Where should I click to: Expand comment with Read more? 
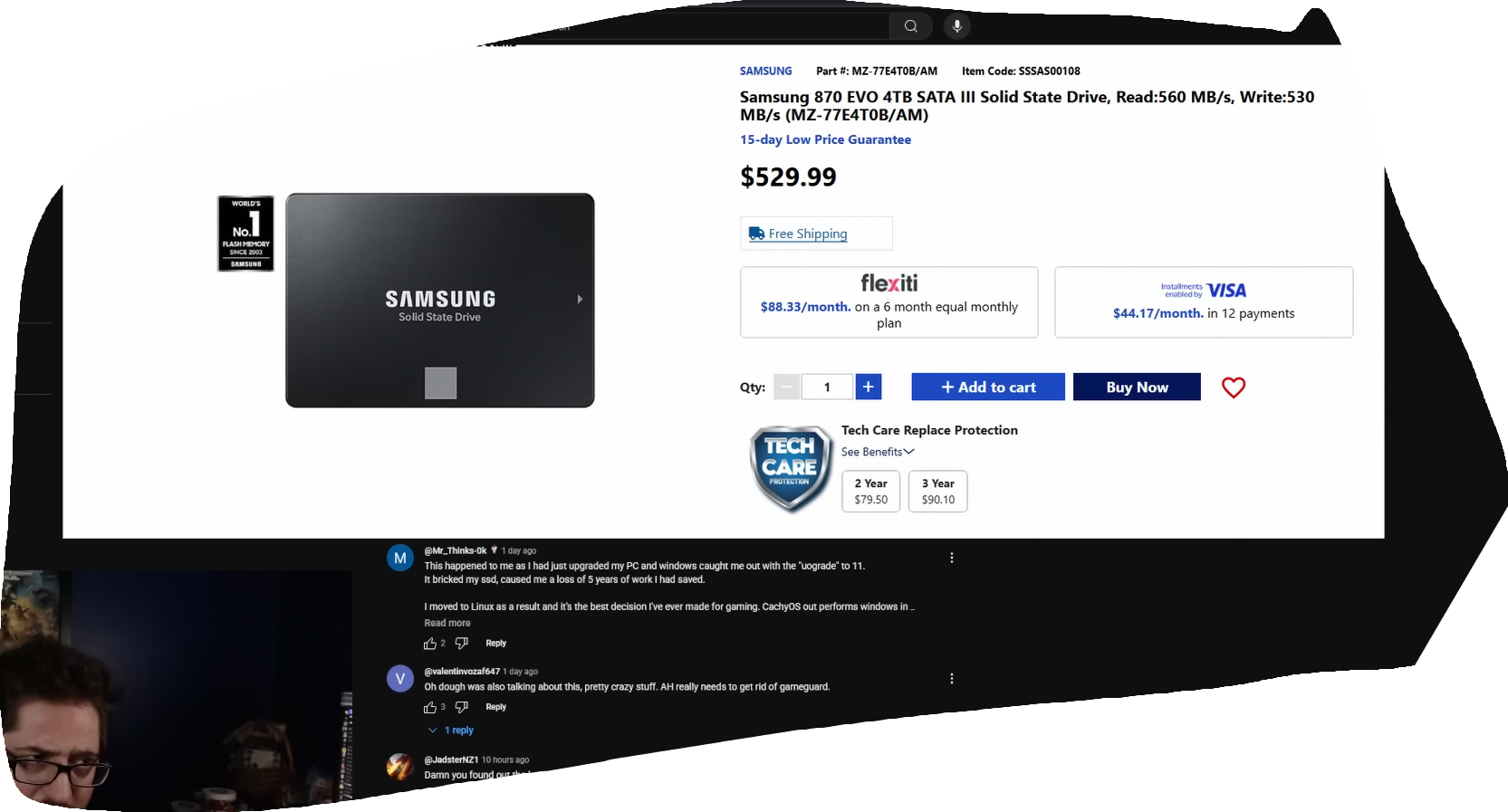[447, 623]
